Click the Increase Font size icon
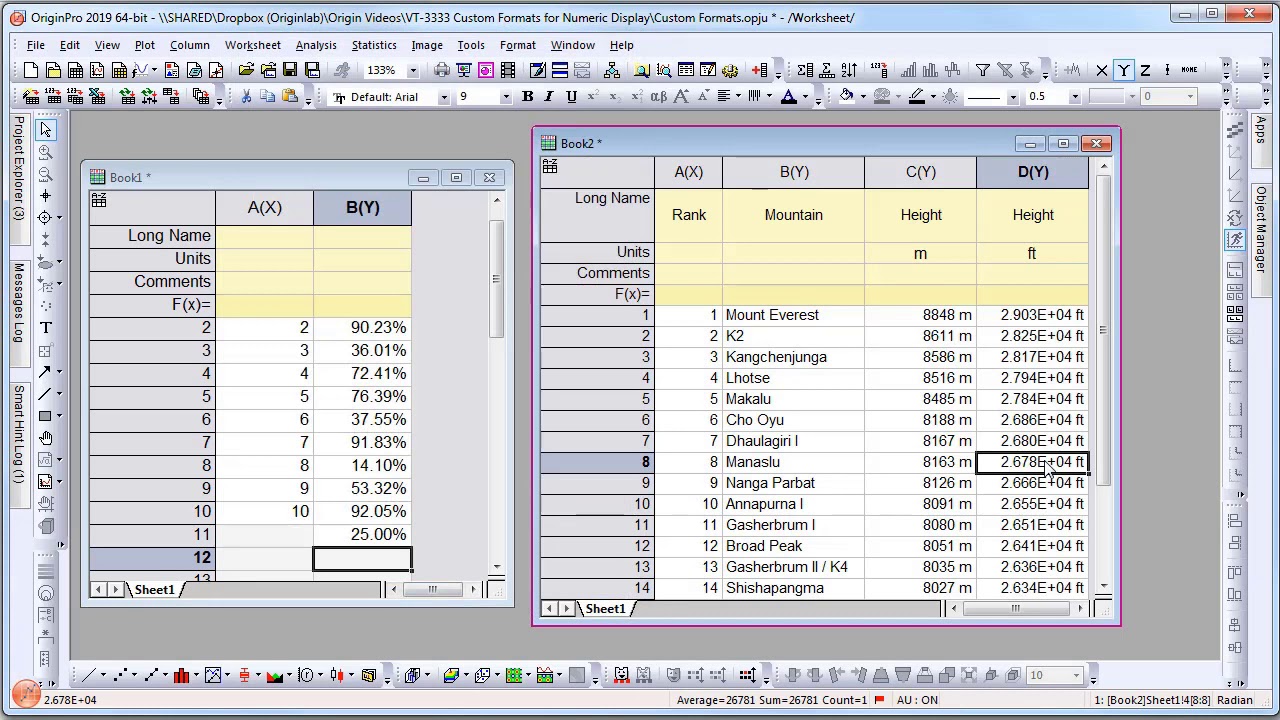The width and height of the screenshot is (1280, 720). (x=681, y=97)
